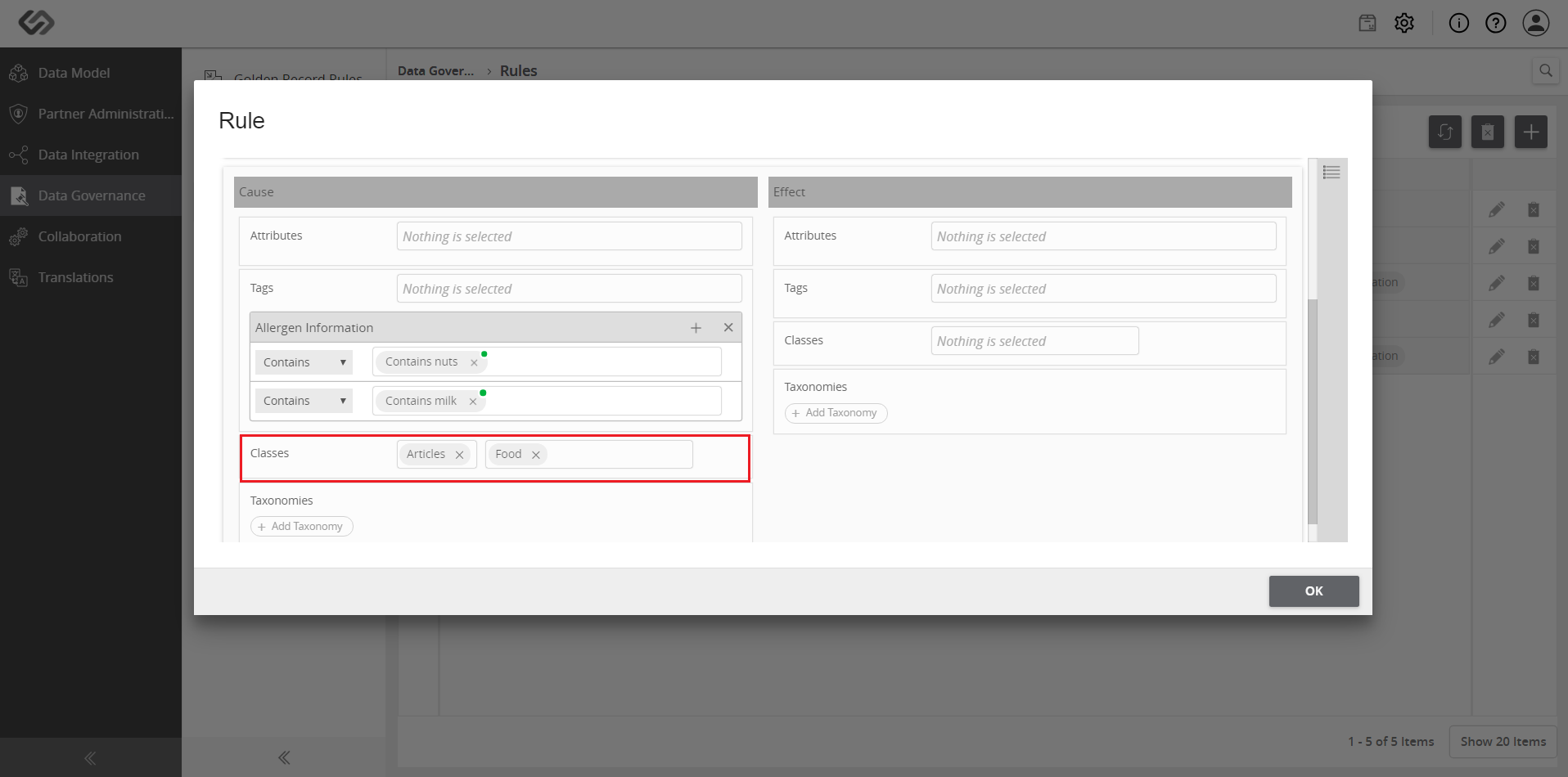Open Cause Tags selection field
This screenshot has width=1568, height=777.
point(570,289)
